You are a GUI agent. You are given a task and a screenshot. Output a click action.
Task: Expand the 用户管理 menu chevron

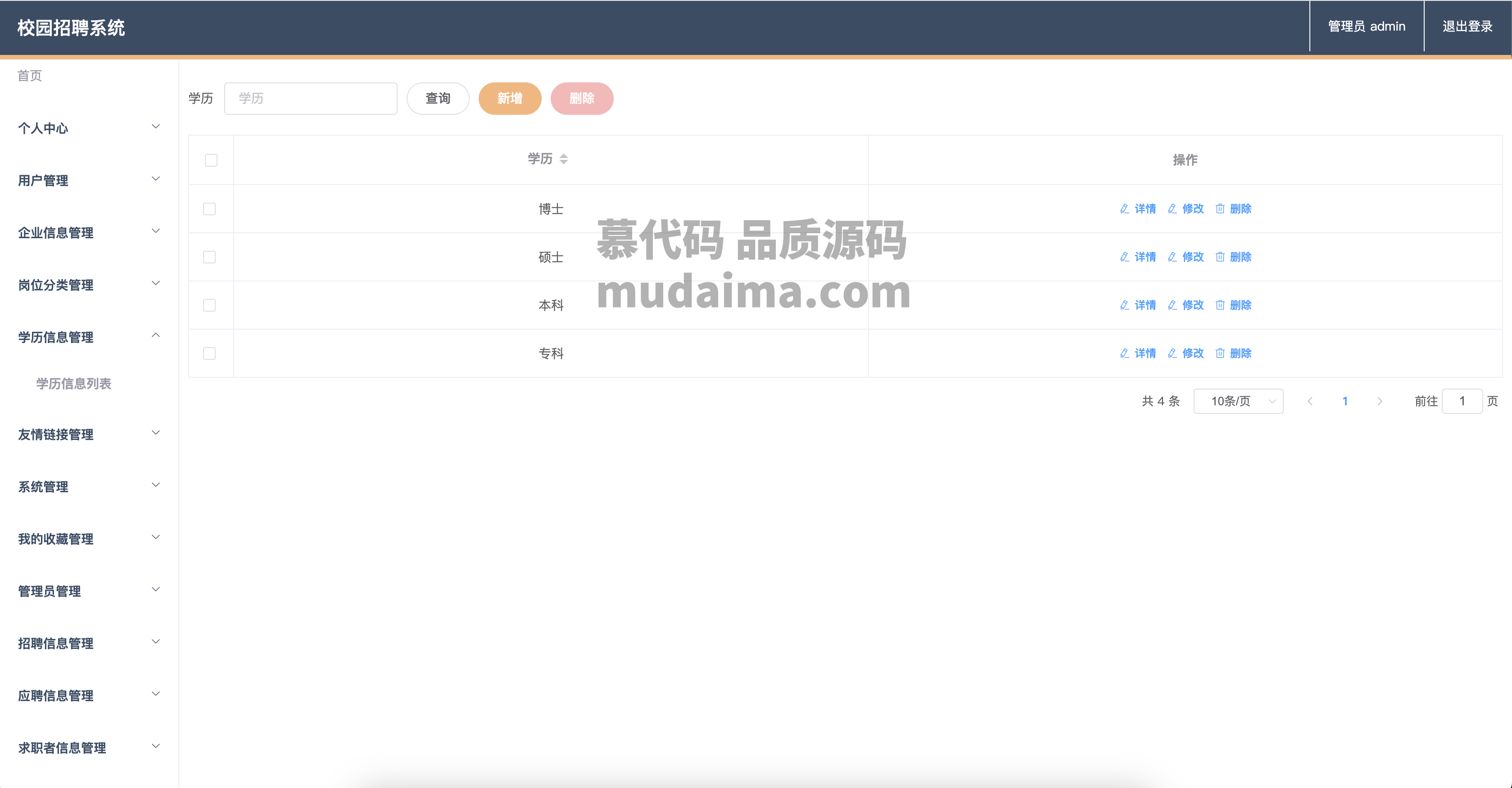pos(156,179)
